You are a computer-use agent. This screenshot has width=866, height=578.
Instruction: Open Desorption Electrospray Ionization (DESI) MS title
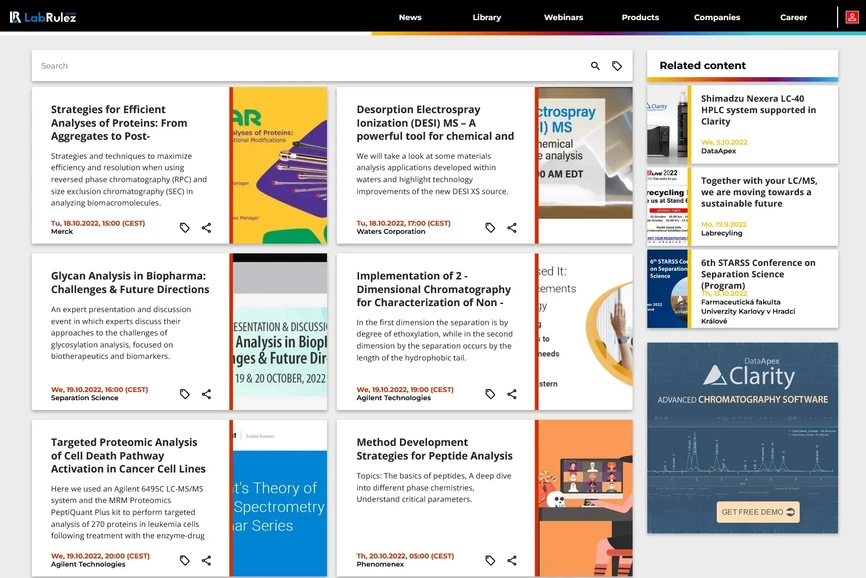435,123
